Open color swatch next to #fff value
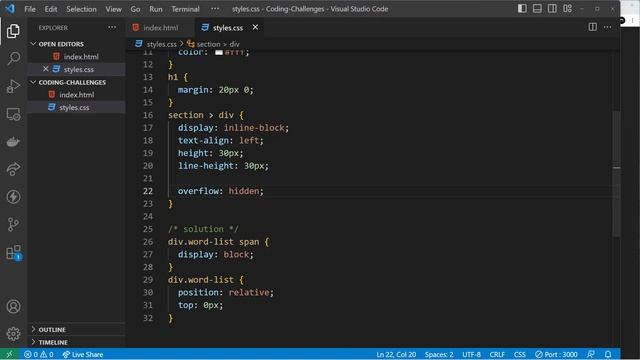The height and width of the screenshot is (360, 640). (x=219, y=52)
